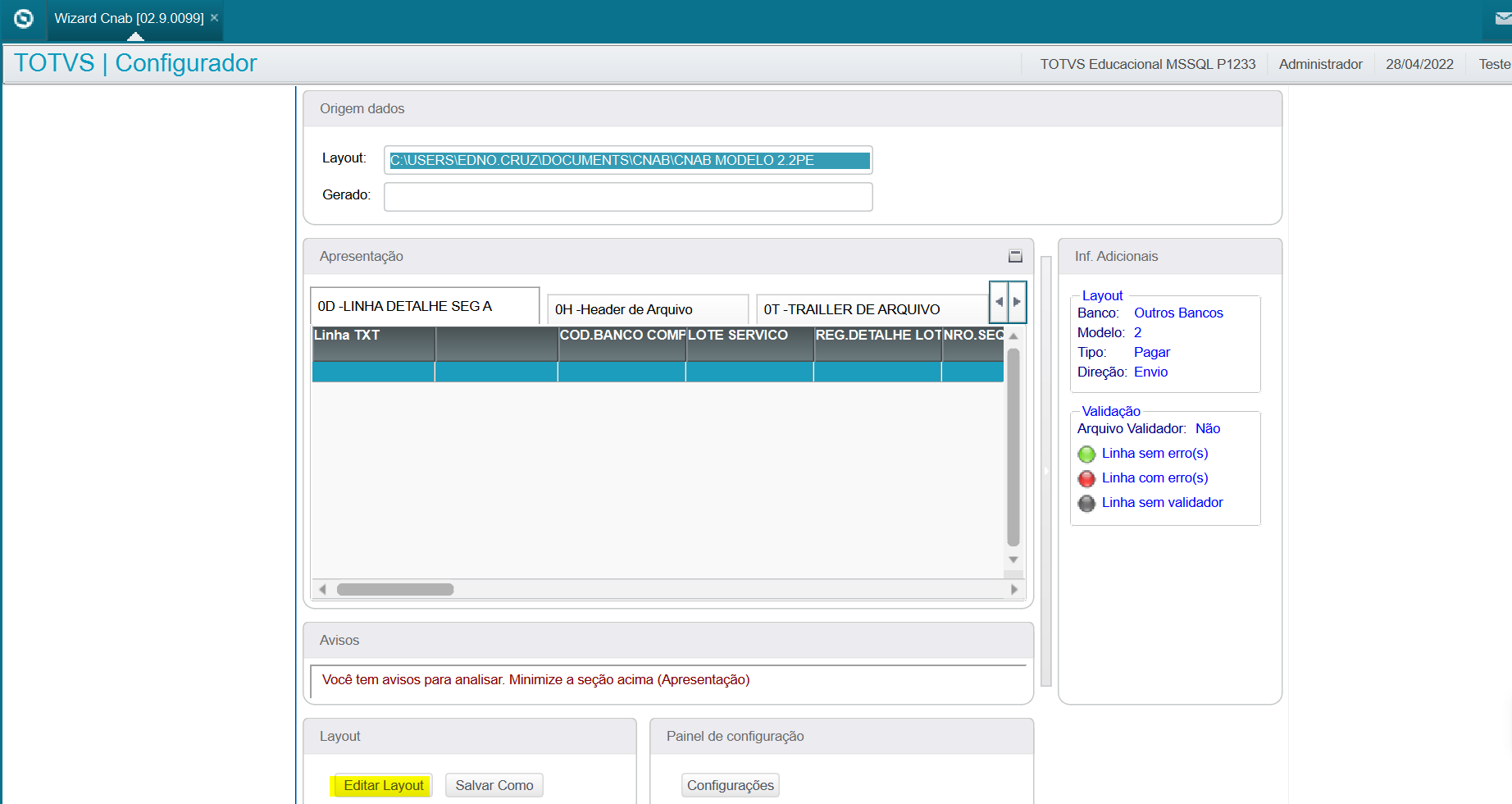Image resolution: width=1512 pixels, height=804 pixels.
Task: Open the Configurações button
Action: [731, 785]
